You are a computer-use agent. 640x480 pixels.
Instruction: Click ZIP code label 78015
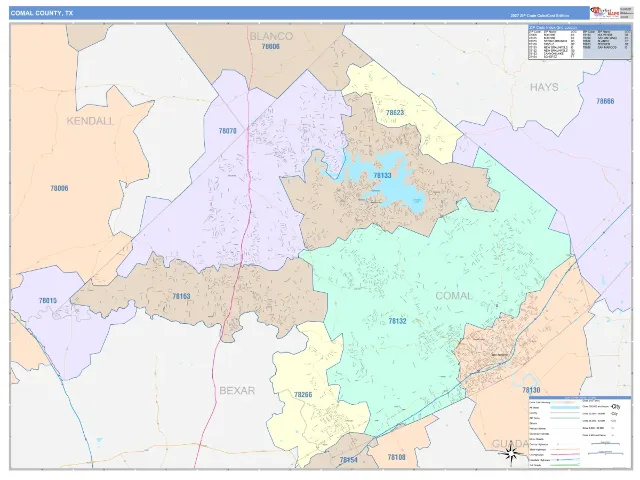(48, 300)
